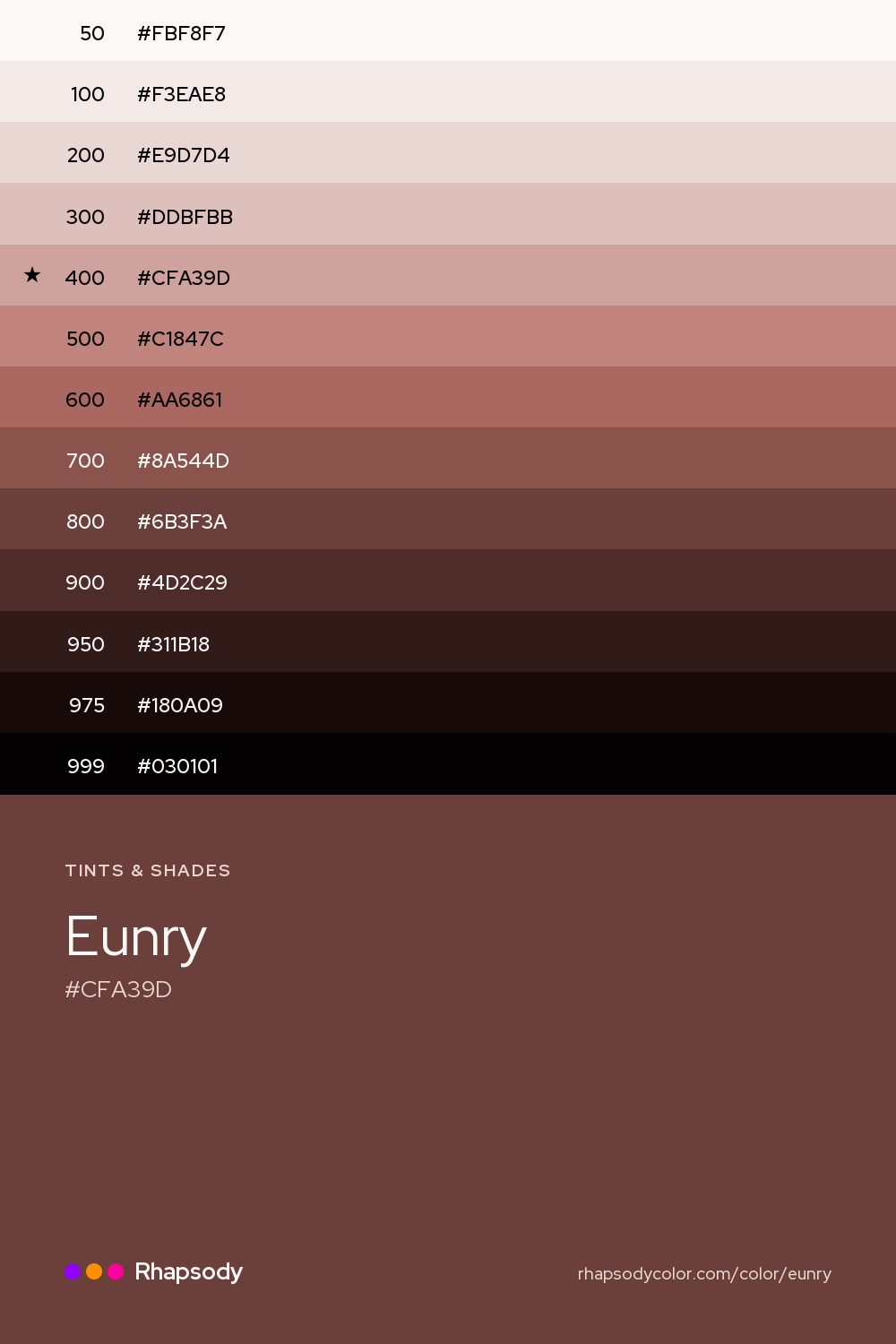The height and width of the screenshot is (1344, 896).
Task: Click the TINTS & SHADES heading
Action: pos(148,870)
